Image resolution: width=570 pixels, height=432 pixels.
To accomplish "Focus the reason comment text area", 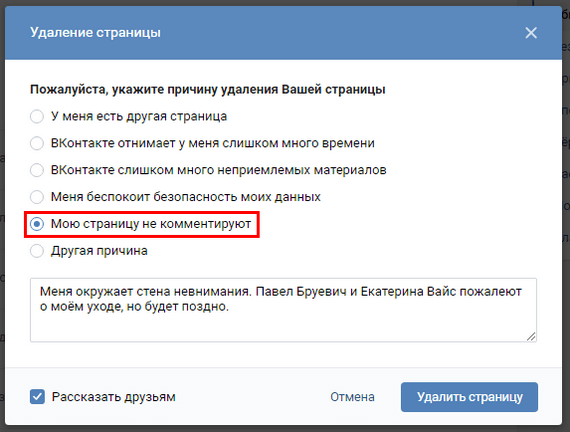I will pos(283,310).
